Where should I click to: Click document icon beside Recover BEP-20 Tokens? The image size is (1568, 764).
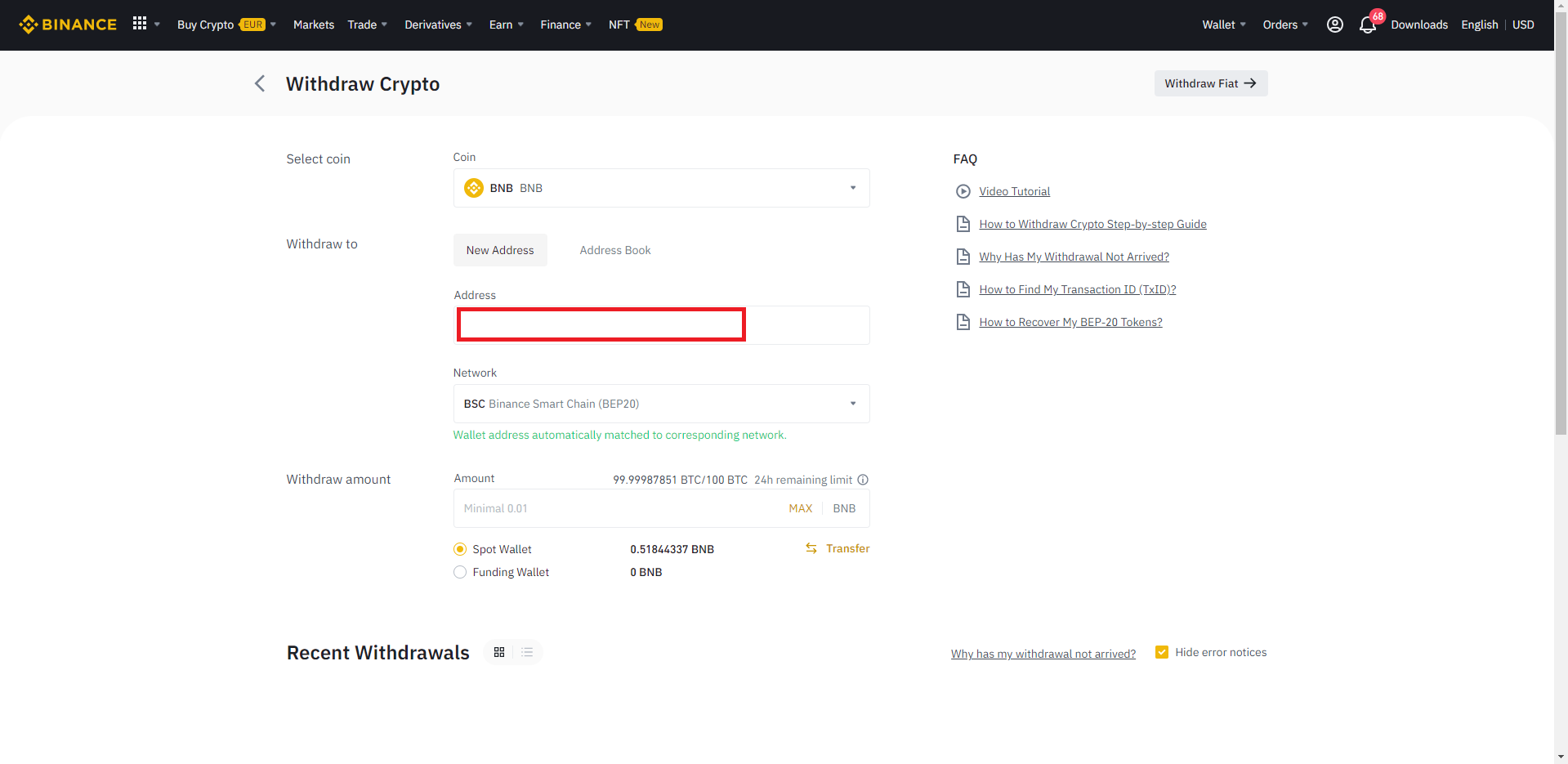(963, 322)
